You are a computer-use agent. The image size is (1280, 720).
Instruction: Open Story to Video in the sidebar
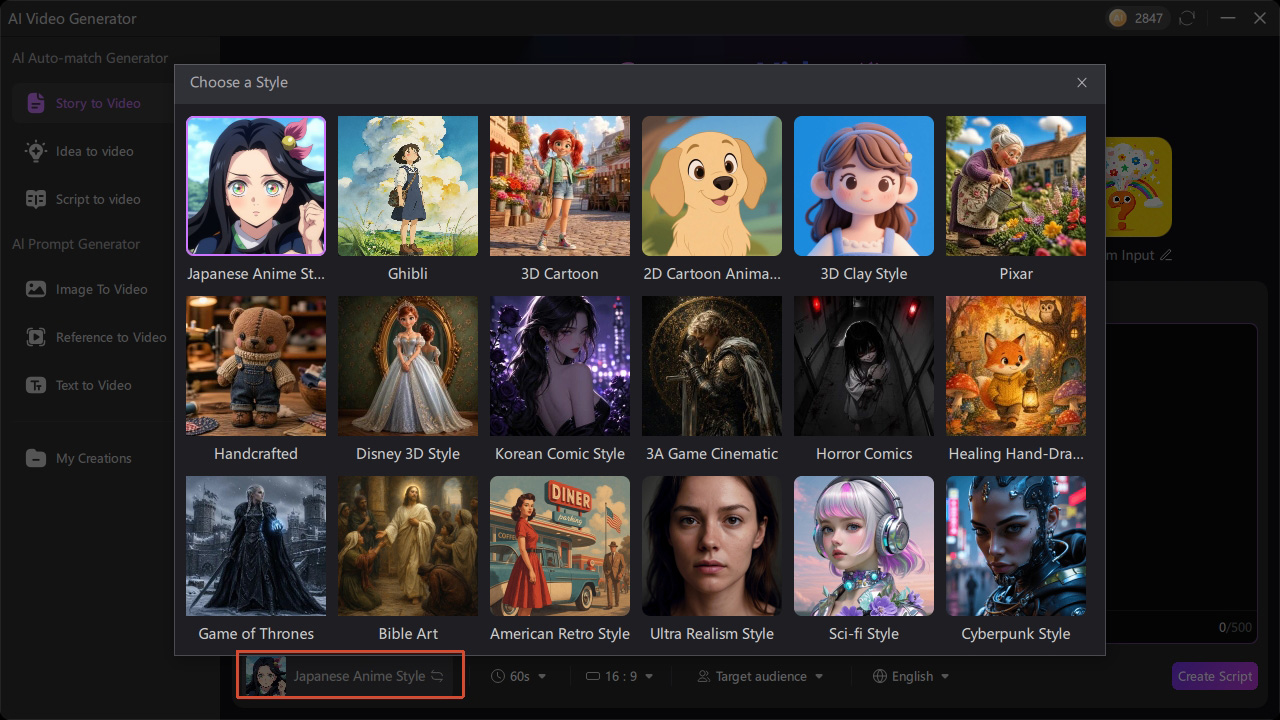pos(97,103)
